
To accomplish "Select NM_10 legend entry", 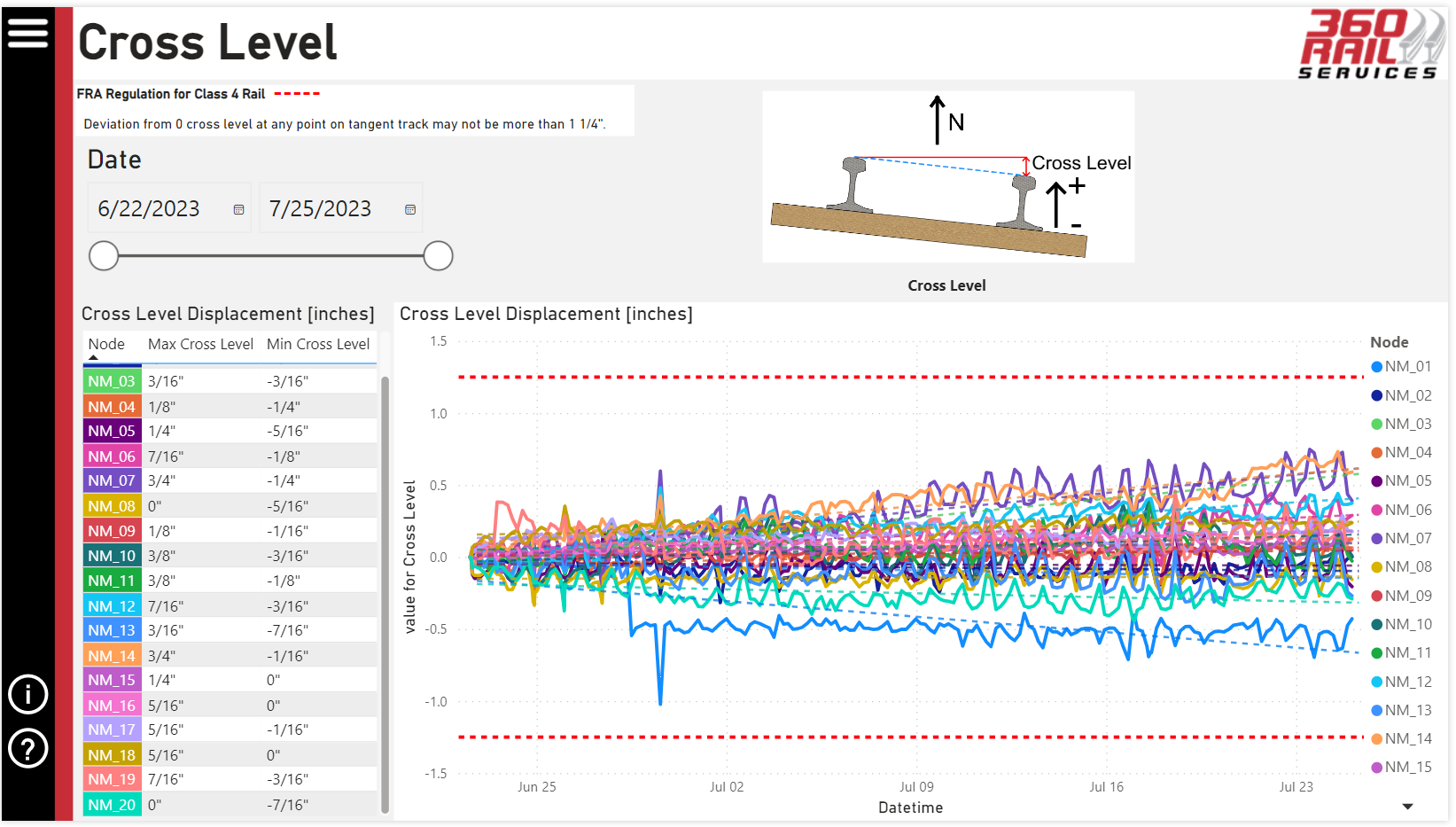I will click(1401, 624).
